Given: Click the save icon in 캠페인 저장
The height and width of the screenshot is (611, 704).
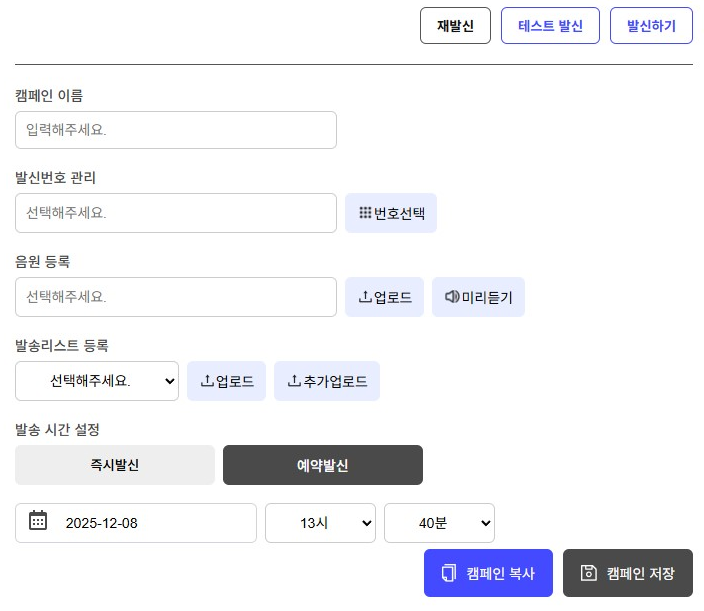Looking at the screenshot, I should [x=589, y=573].
